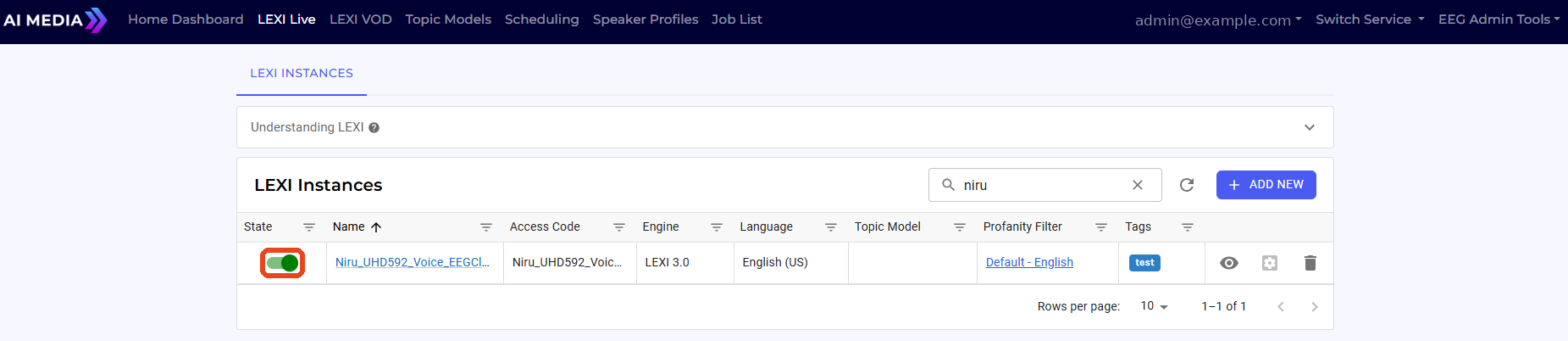Click the Topic Model column header

(x=888, y=227)
